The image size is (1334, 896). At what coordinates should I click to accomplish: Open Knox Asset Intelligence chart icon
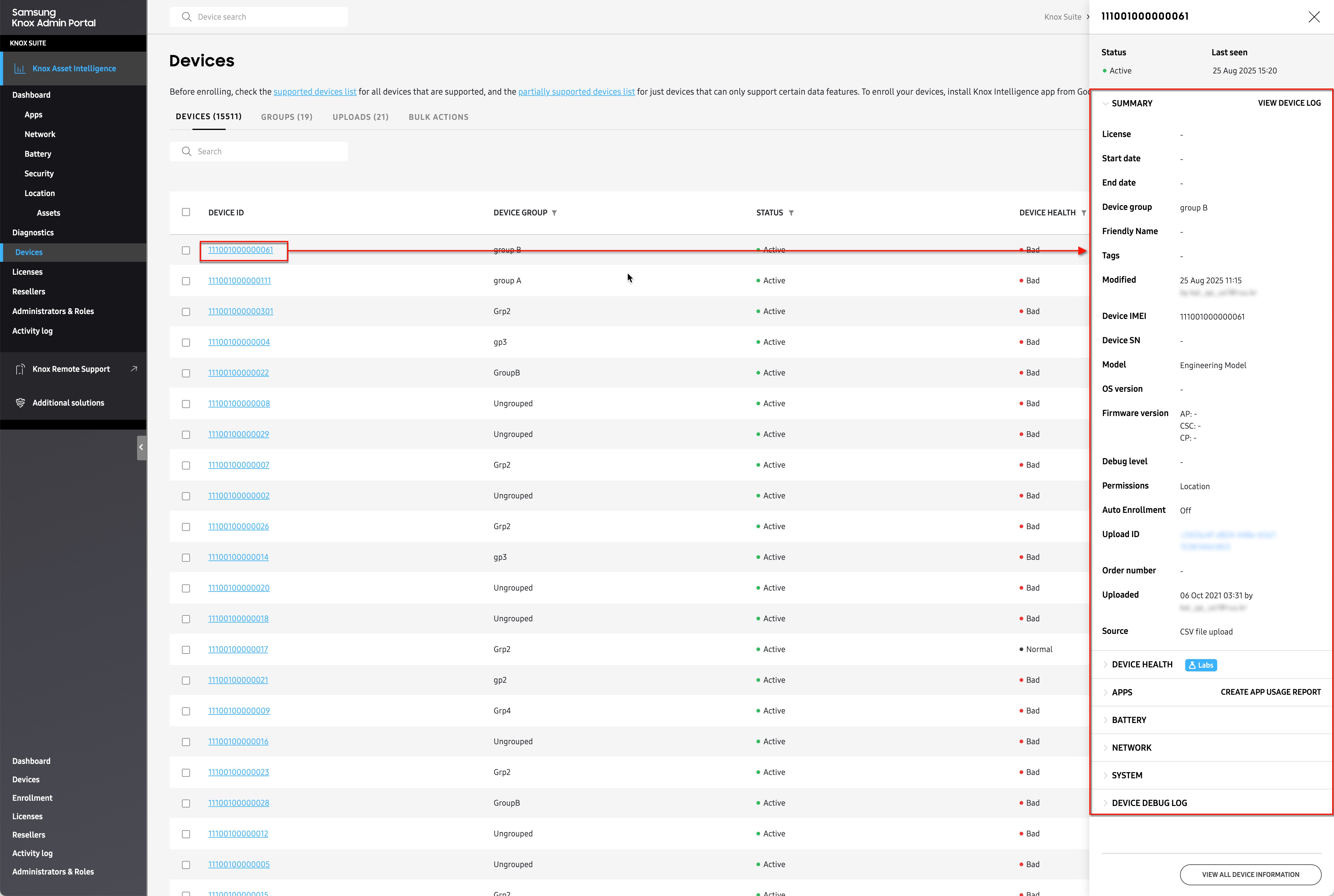click(x=19, y=69)
